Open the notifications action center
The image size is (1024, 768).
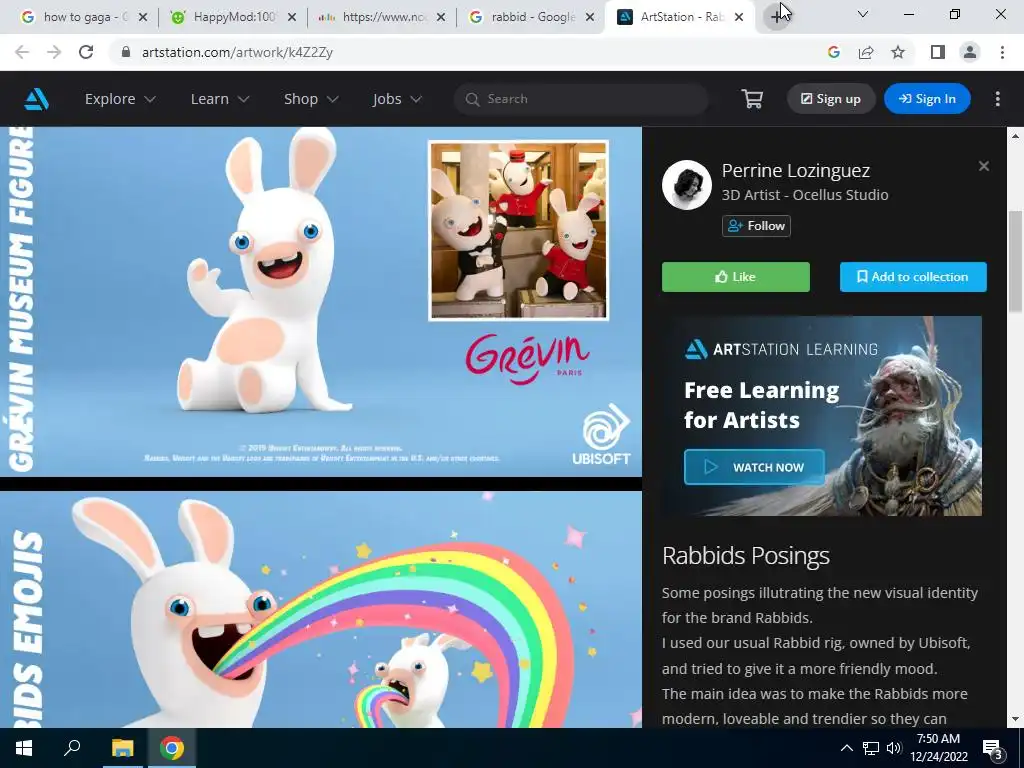(x=993, y=748)
